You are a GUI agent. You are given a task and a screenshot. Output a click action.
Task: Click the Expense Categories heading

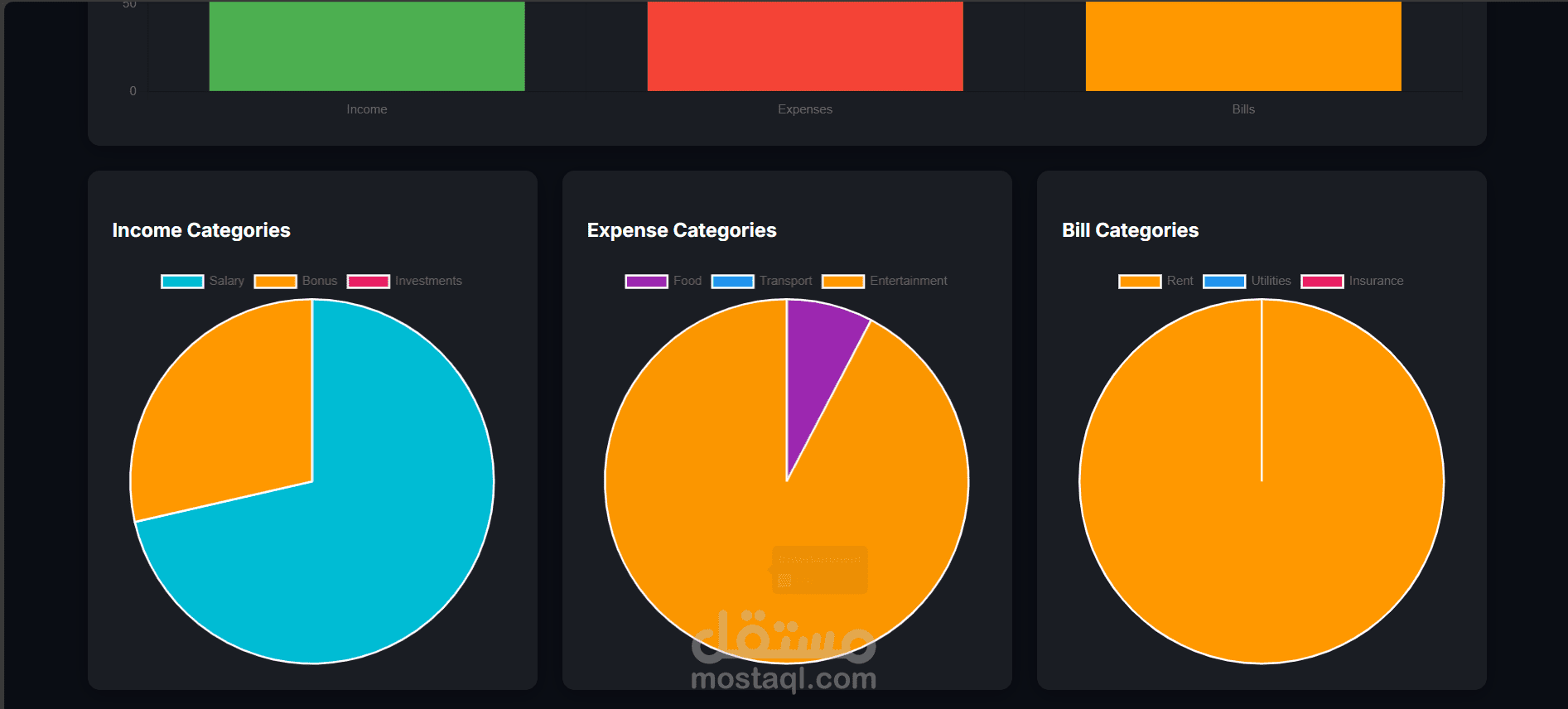(682, 230)
